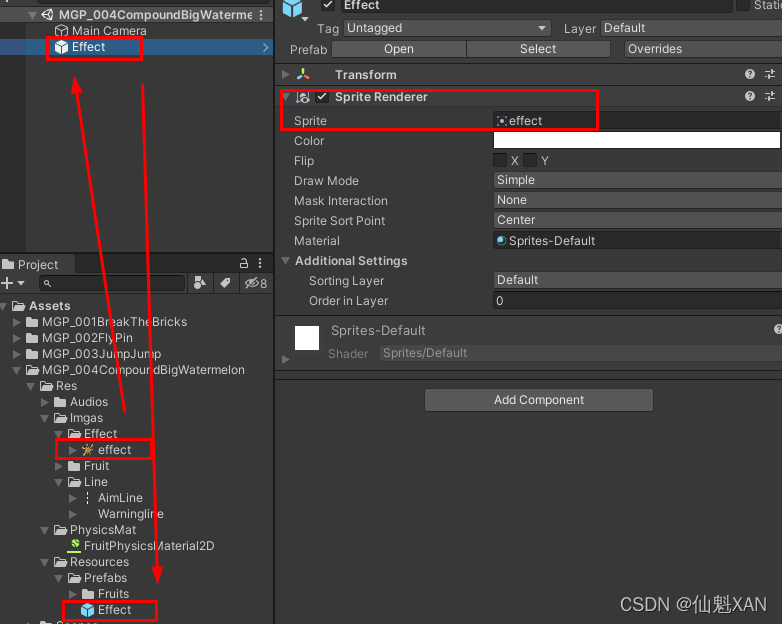
Task: Open the create asset dropdown arrow
Action: (x=21, y=283)
